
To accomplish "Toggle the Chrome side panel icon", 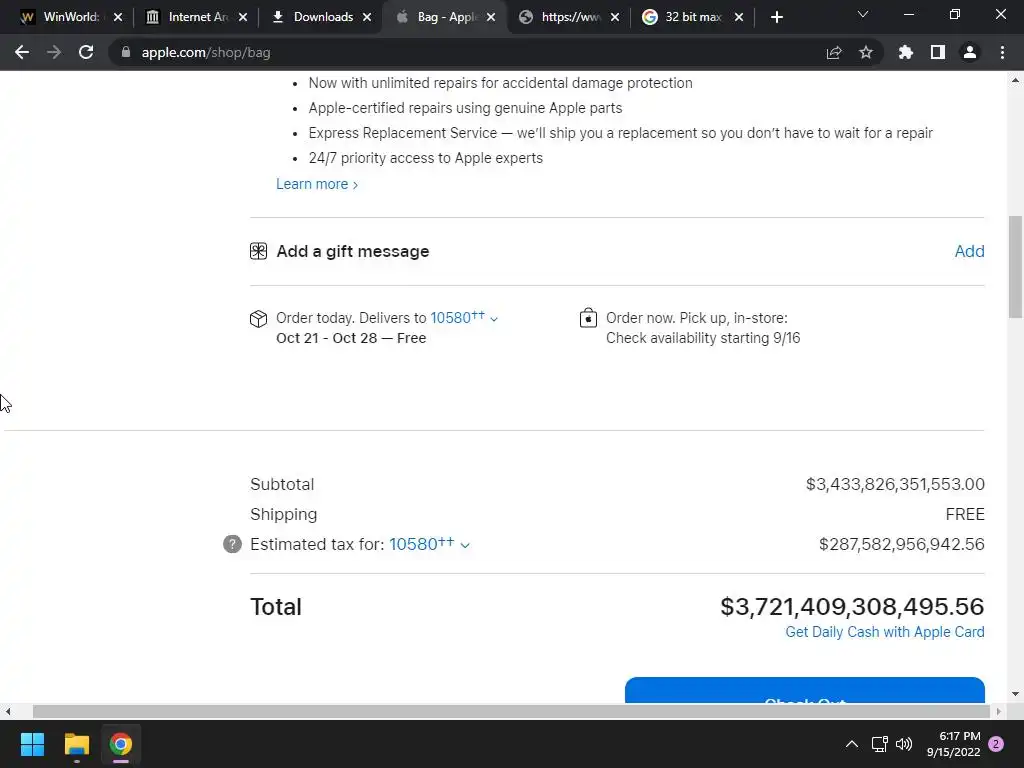I will pyautogui.click(x=938, y=52).
